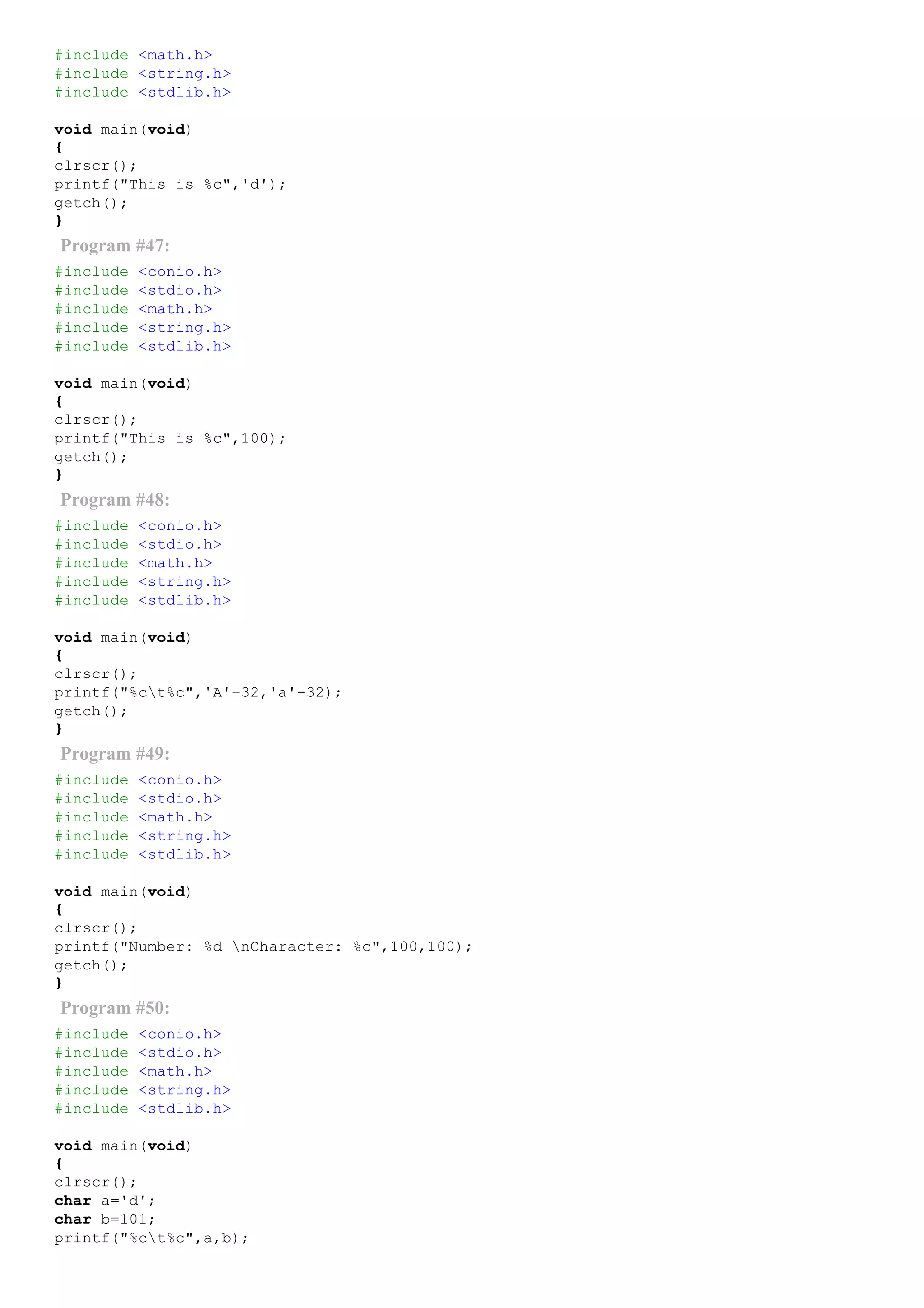Click the line char b=101;
This screenshot has height=1308, width=924.
(x=105, y=1219)
